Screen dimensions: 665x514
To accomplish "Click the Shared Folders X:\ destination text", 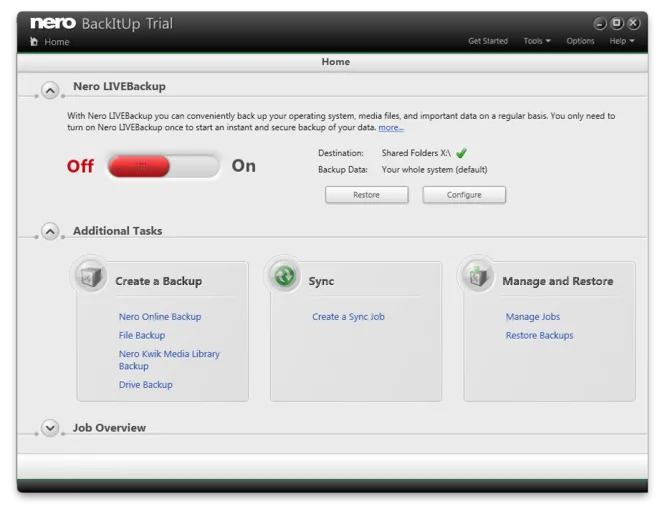I will pyautogui.click(x=416, y=153).
